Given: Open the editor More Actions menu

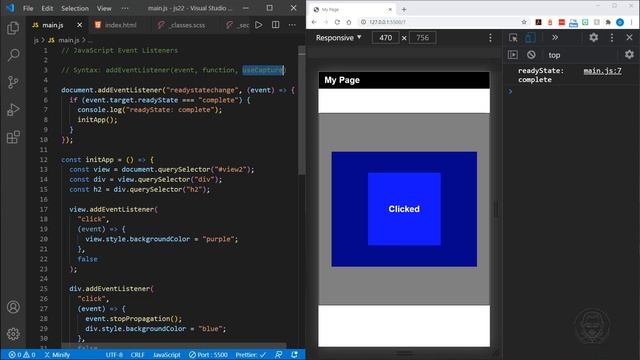Looking at the screenshot, I should (292, 25).
